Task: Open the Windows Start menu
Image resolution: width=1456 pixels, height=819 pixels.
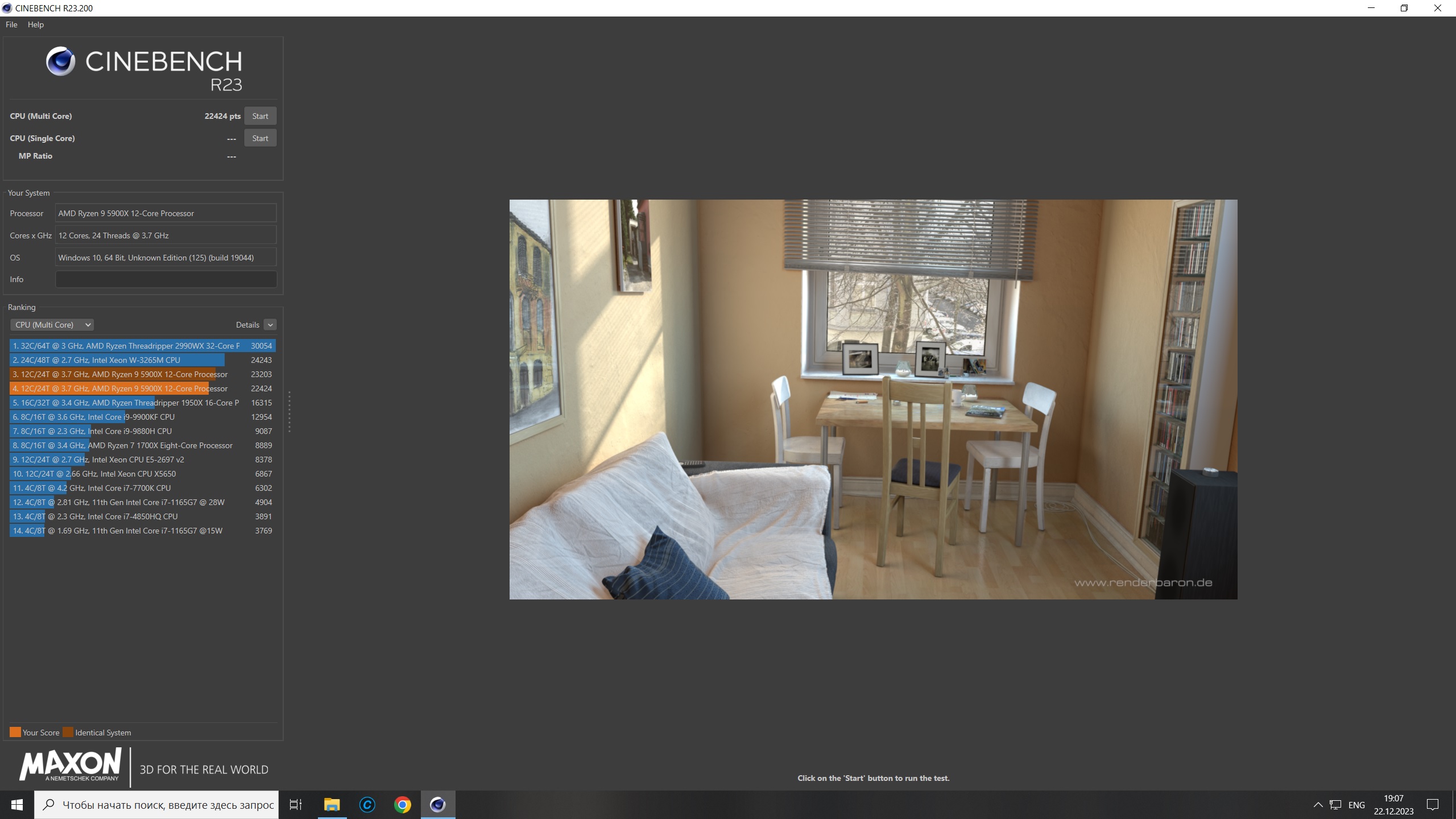Action: pos(17,804)
